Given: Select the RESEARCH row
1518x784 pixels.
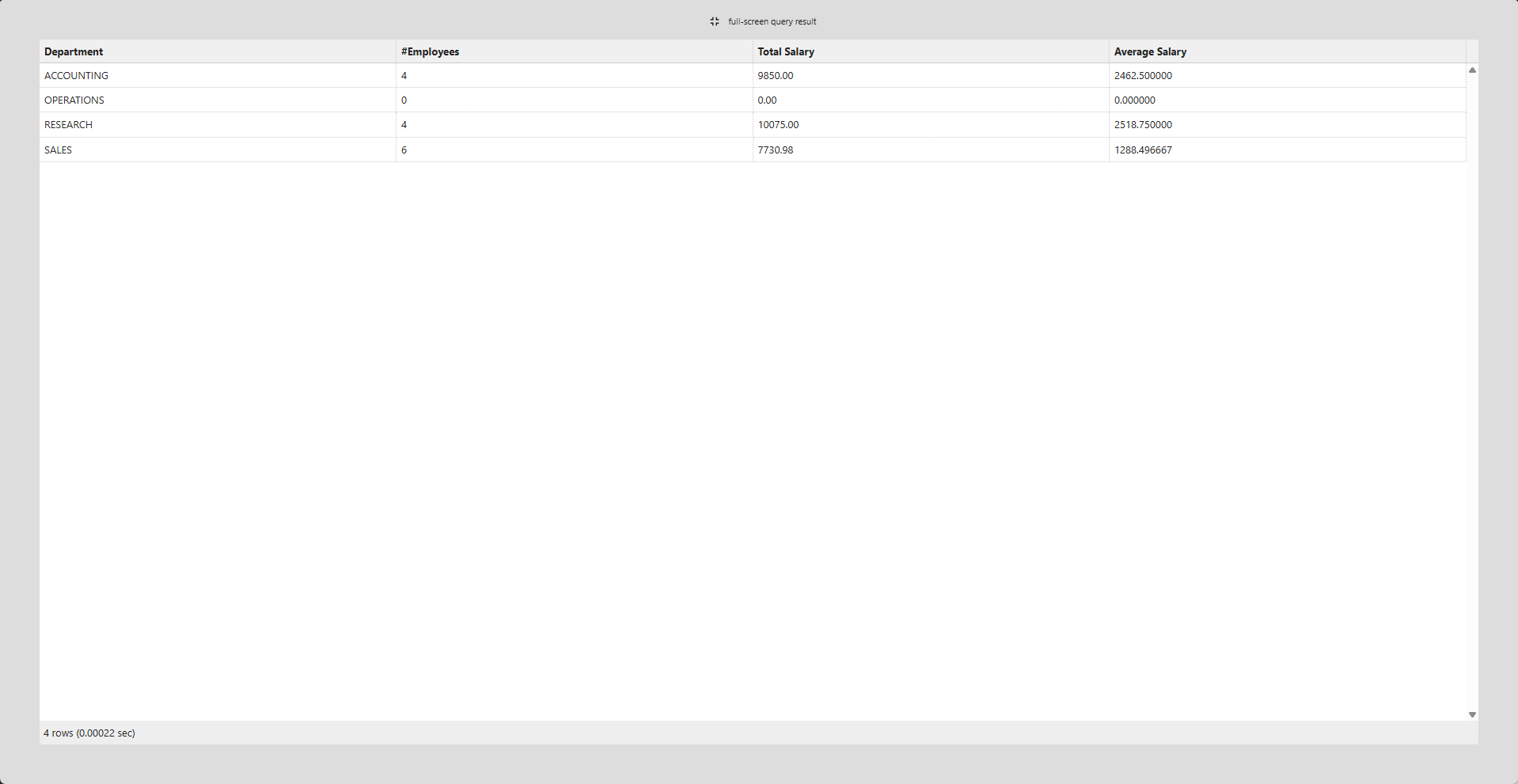Looking at the screenshot, I should (x=68, y=124).
